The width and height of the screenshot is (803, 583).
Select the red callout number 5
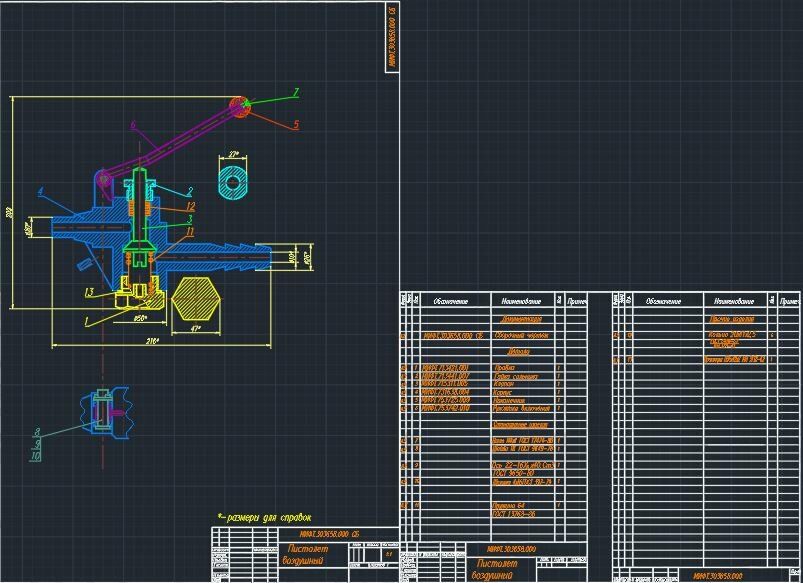(x=295, y=124)
